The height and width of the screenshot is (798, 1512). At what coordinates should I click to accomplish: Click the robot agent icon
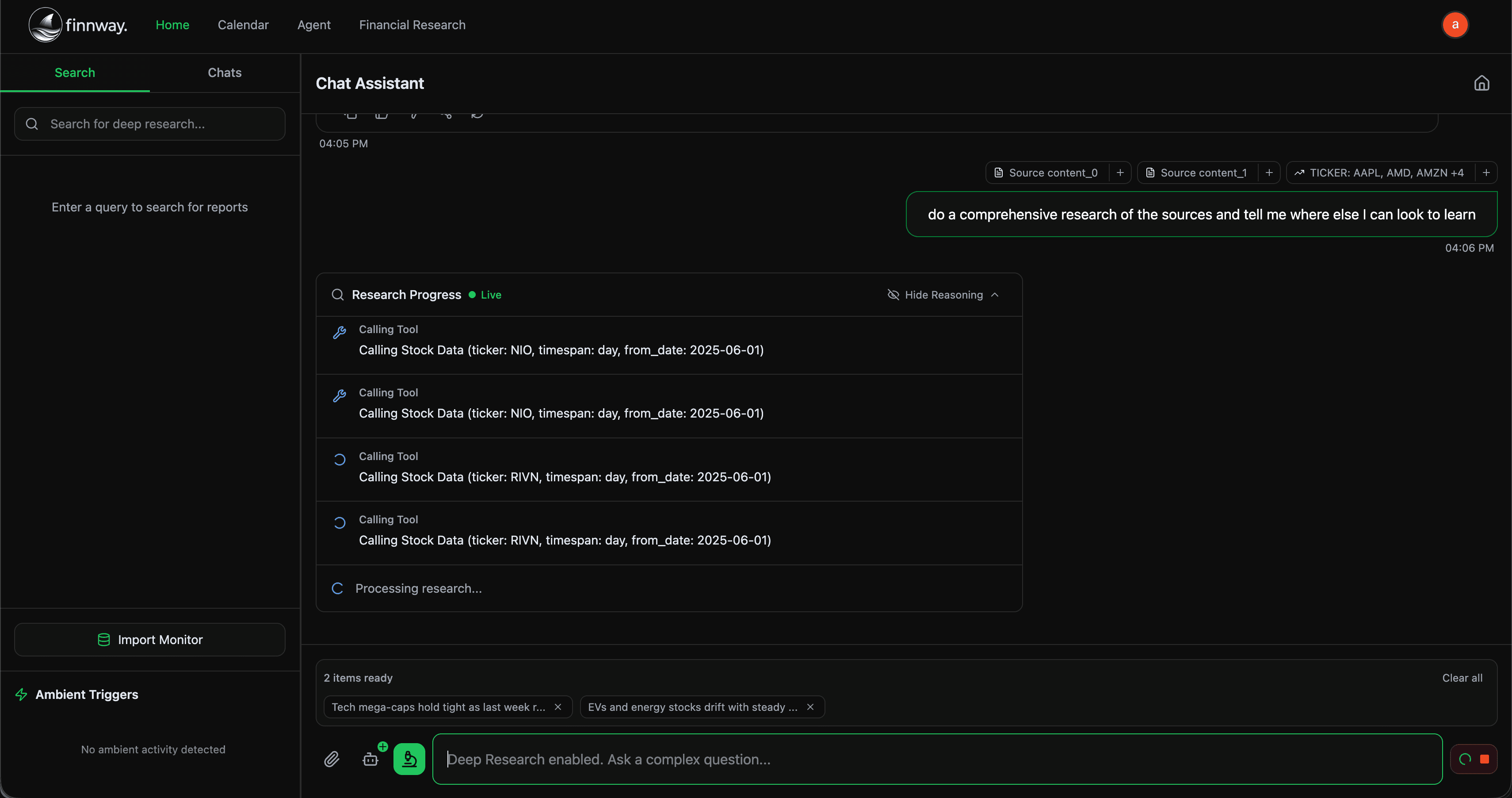pyautogui.click(x=370, y=759)
